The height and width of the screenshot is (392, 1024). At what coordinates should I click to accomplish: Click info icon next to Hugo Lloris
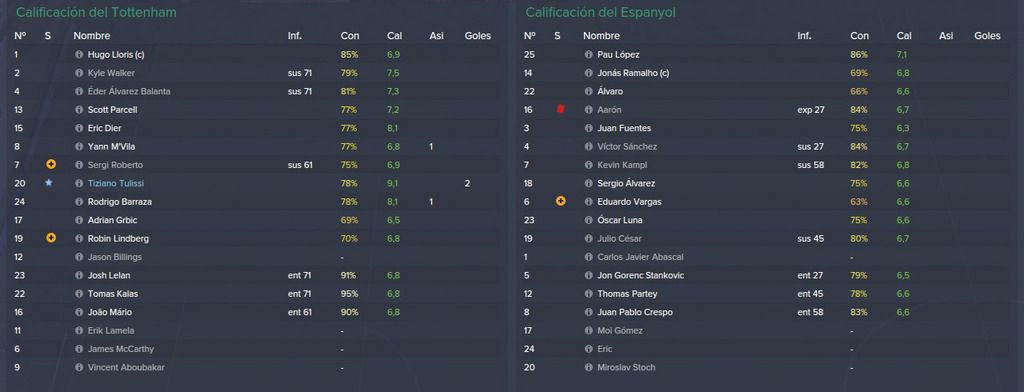79,55
